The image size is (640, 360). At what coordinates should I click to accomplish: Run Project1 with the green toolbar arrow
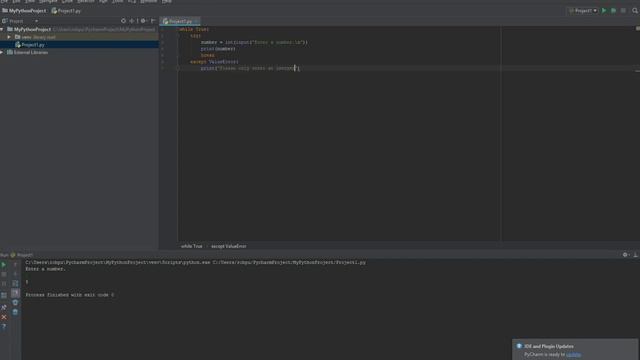pos(604,11)
